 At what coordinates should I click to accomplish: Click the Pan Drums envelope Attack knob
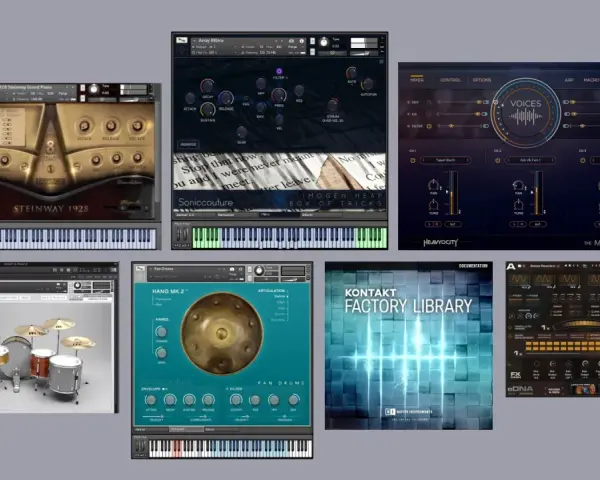point(150,400)
